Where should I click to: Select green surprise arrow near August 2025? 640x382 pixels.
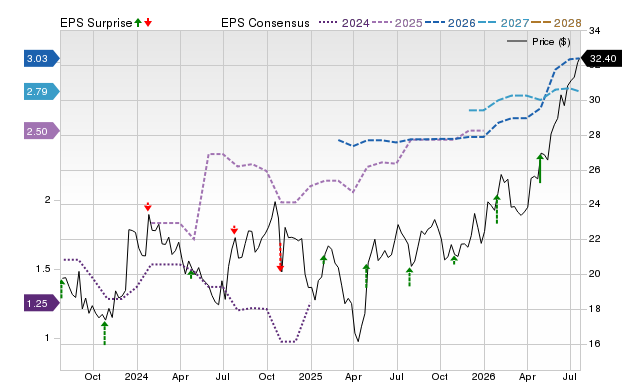409,277
